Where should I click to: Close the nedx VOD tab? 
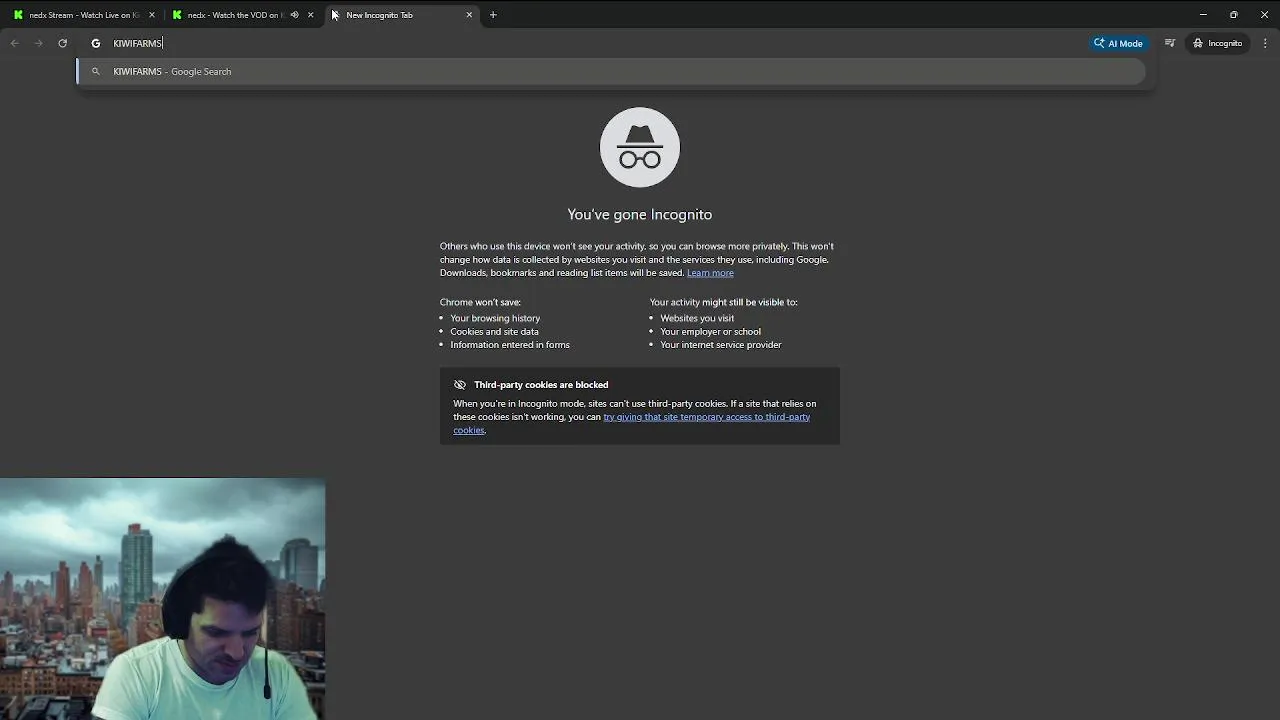(x=311, y=15)
